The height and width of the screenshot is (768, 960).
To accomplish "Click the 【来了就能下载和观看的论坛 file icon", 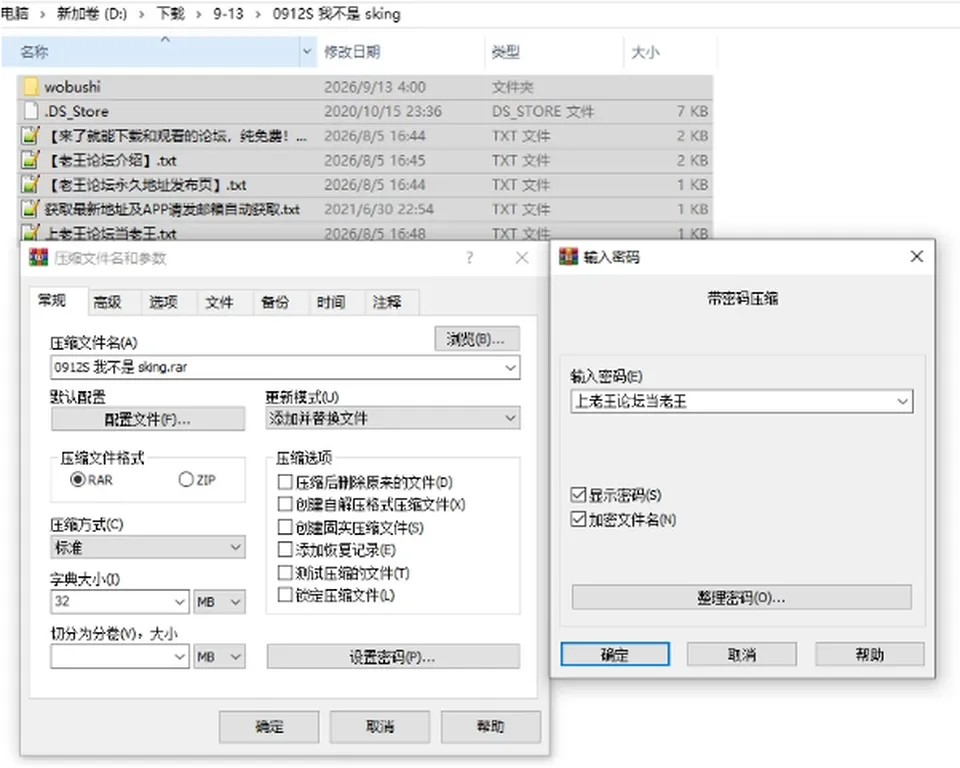I will 31,135.
